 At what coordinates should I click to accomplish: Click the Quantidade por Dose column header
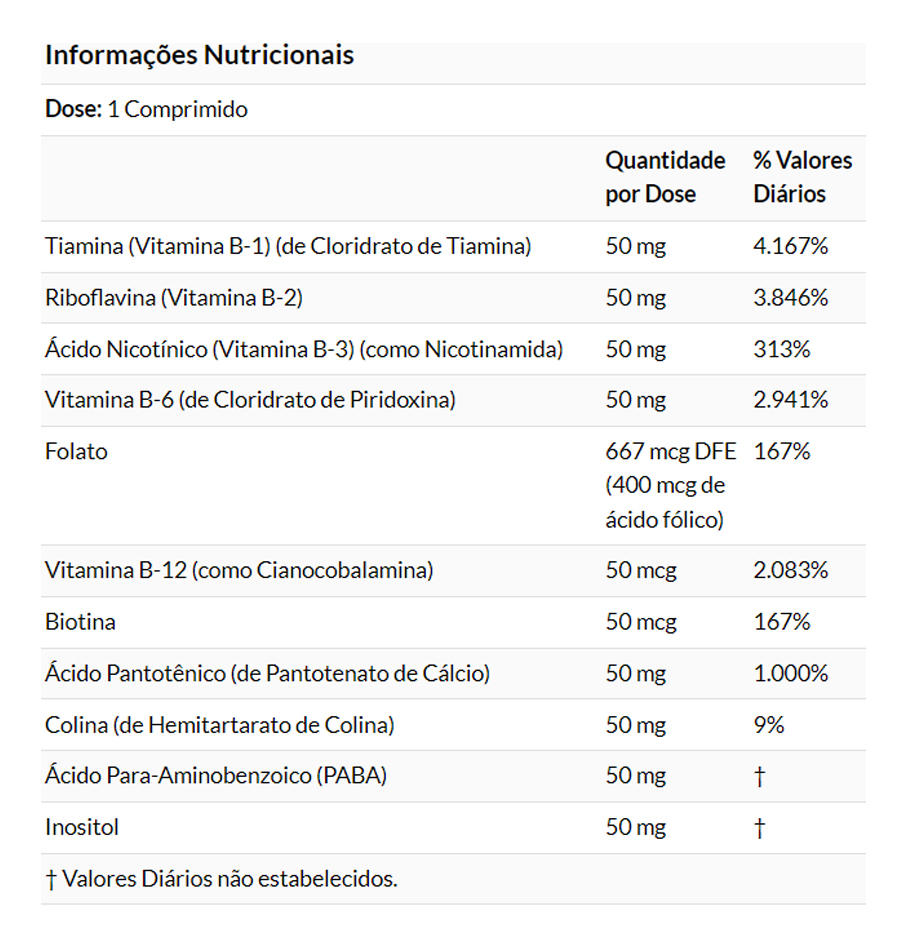(665, 177)
